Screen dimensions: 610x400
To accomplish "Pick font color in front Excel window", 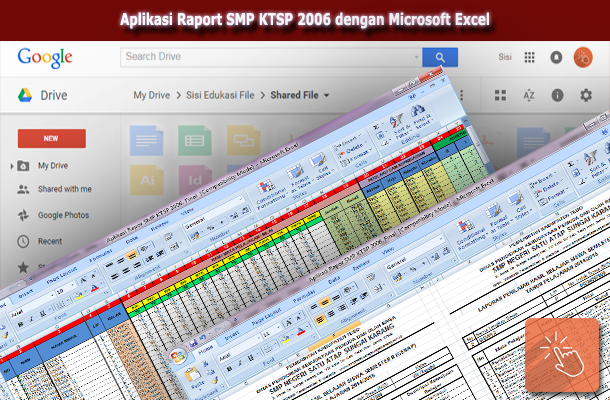I will click(x=301, y=332).
